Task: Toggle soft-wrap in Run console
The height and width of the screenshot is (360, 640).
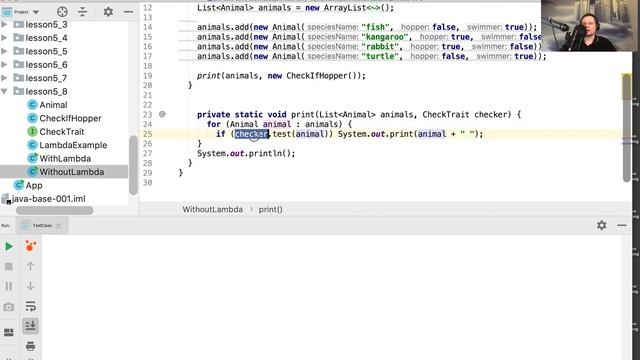Action: pos(31,306)
